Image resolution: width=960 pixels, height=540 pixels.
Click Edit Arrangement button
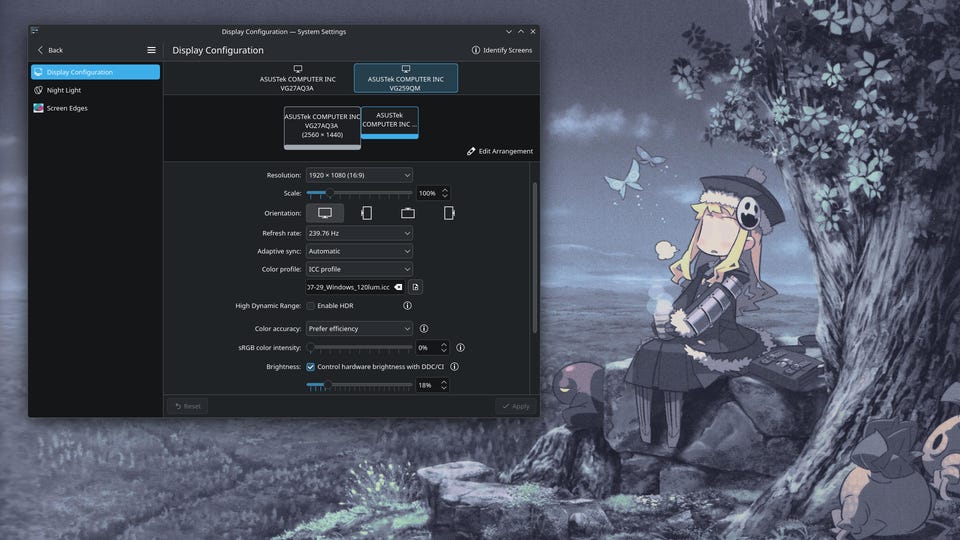500,151
